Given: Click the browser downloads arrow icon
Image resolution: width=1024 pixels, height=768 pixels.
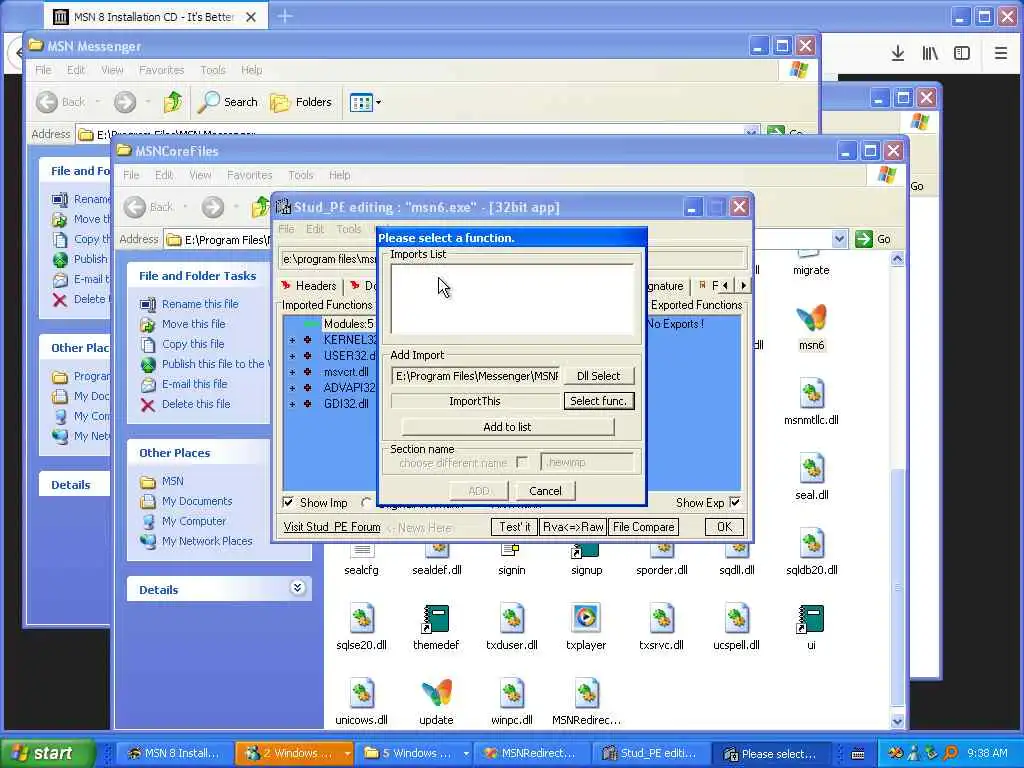Looking at the screenshot, I should [x=898, y=54].
